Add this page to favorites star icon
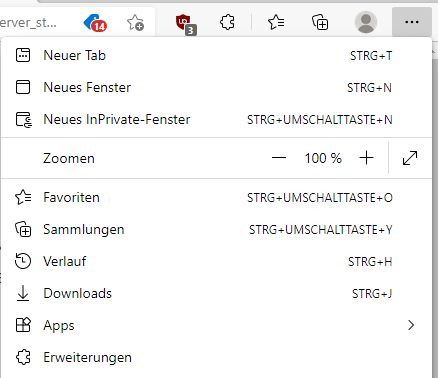 135,23
